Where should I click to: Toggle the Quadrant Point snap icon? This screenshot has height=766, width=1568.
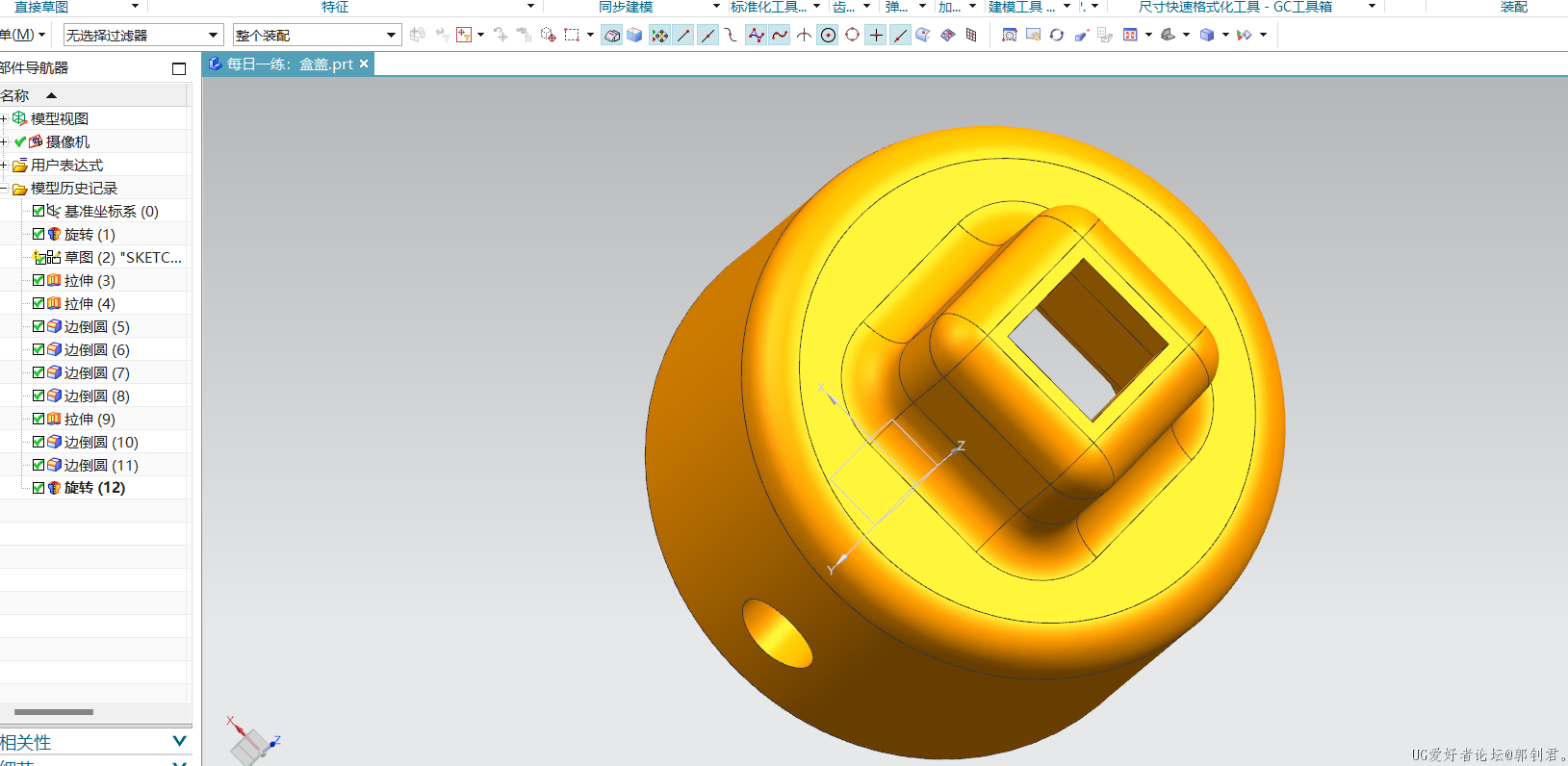click(852, 35)
